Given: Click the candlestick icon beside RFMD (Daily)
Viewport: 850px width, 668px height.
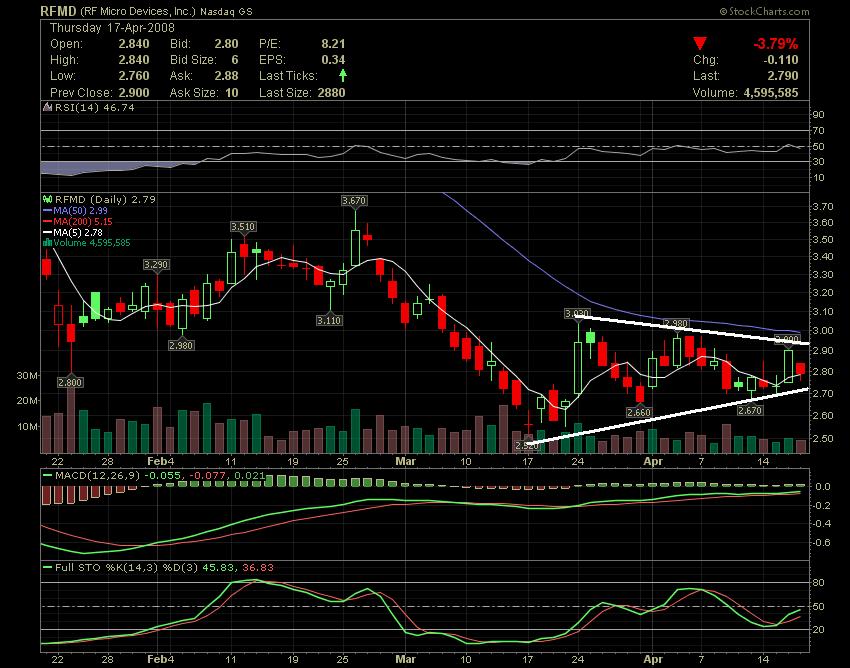Looking at the screenshot, I should 47,200.
